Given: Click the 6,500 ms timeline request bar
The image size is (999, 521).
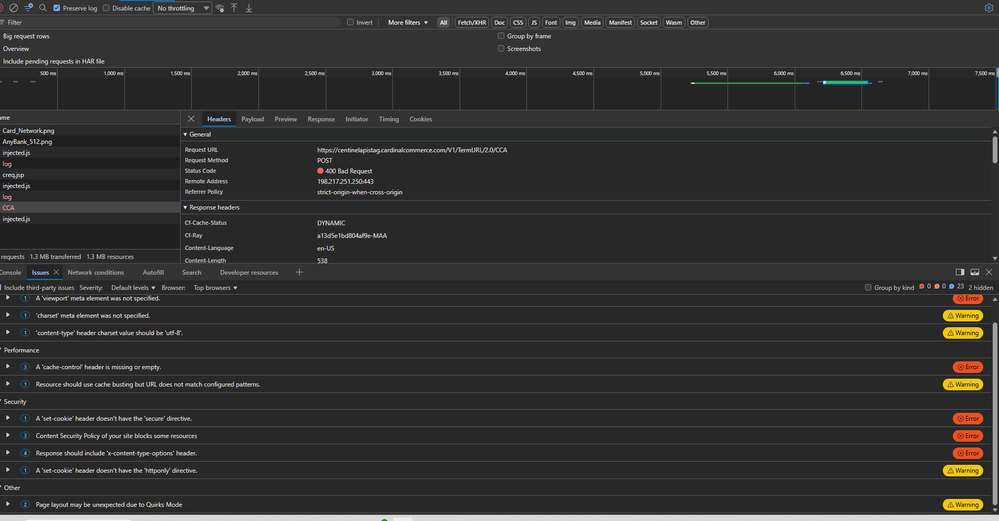Looking at the screenshot, I should [x=845, y=83].
